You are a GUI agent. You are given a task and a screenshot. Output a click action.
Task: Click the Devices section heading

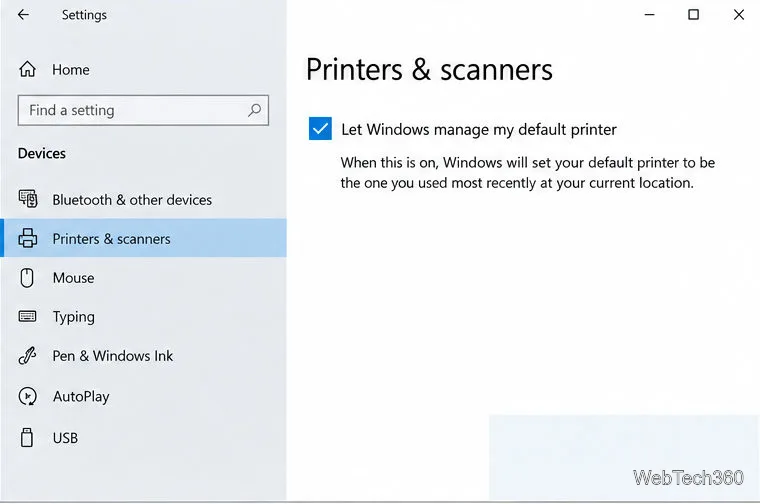coord(42,153)
